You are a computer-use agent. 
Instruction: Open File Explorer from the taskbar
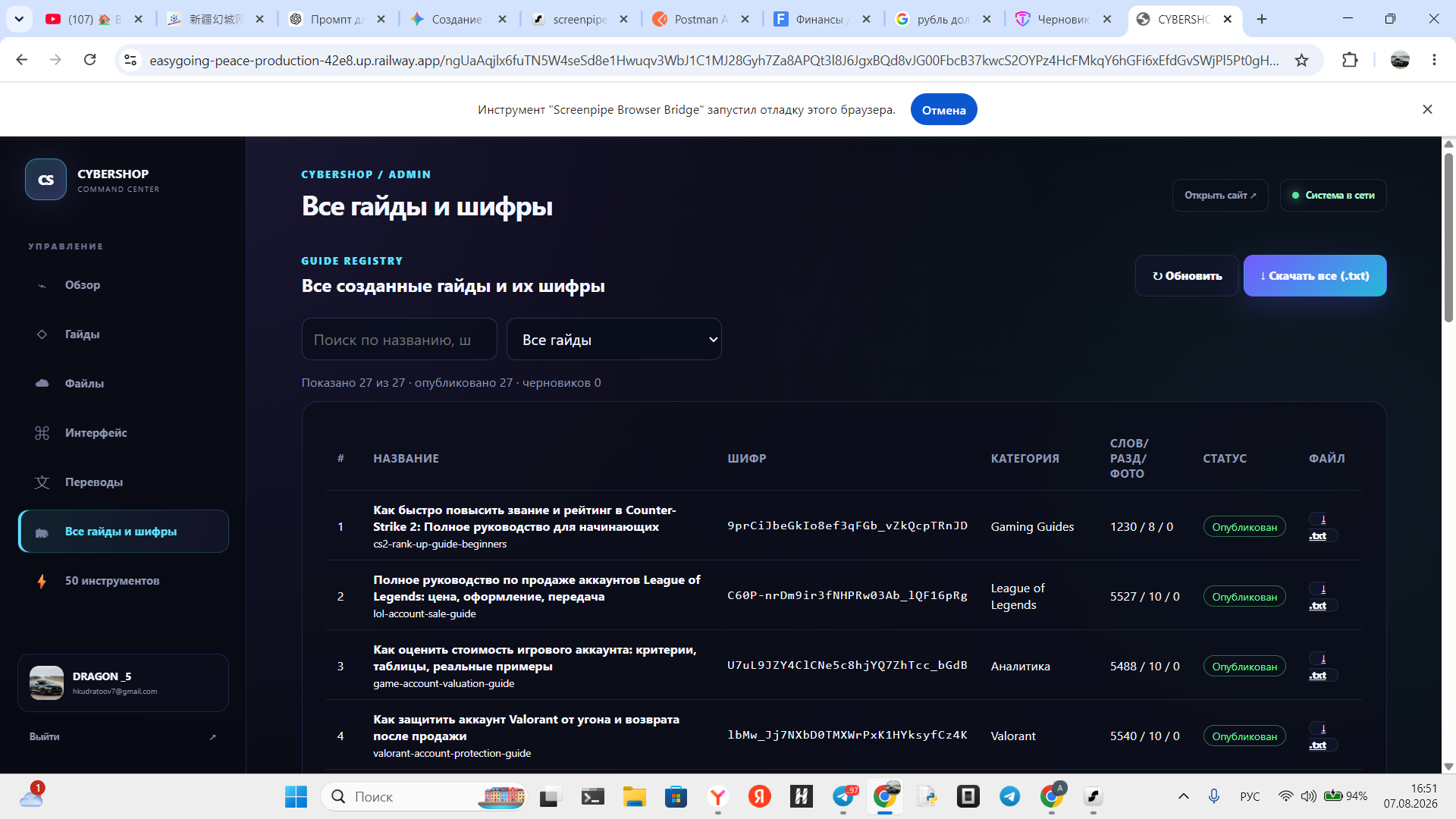pos(634,796)
